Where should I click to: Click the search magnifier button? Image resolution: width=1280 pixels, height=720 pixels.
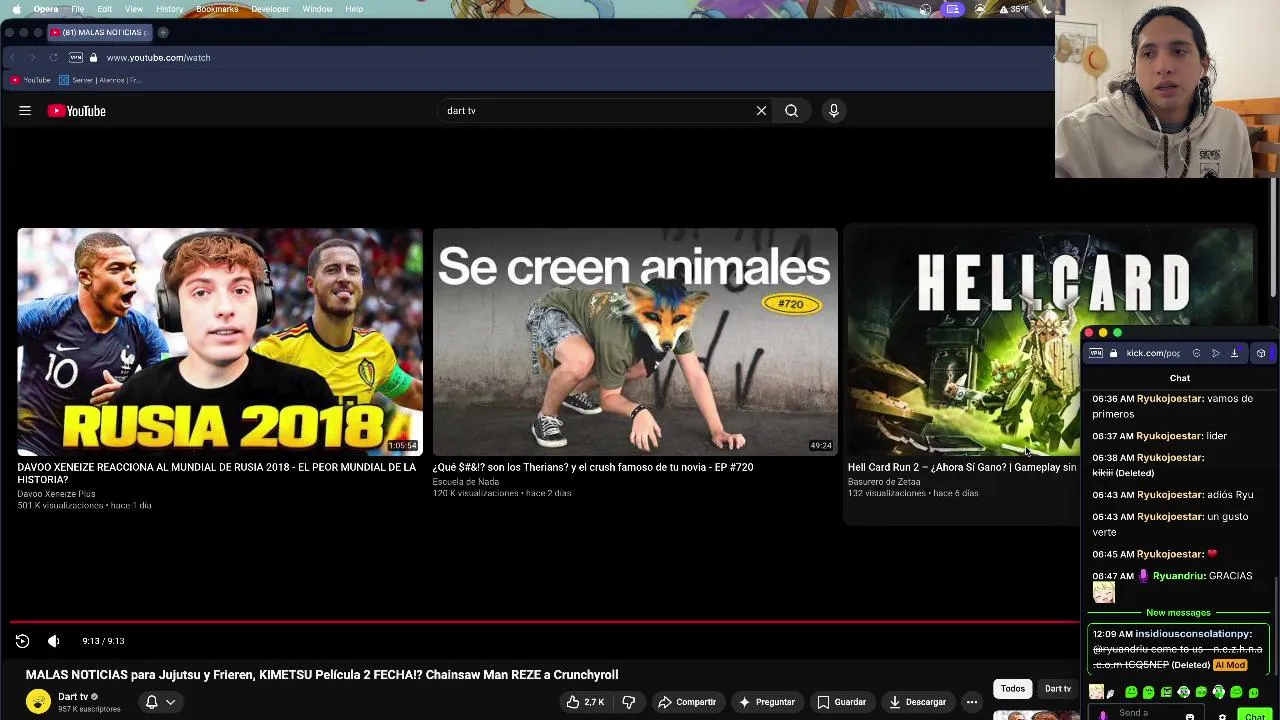pos(791,111)
